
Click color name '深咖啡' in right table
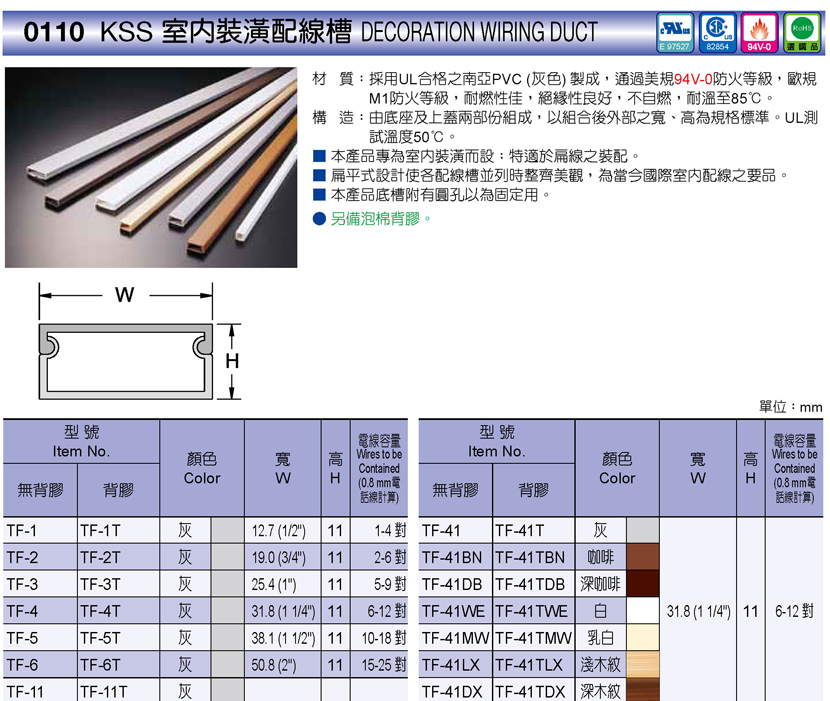[600, 584]
